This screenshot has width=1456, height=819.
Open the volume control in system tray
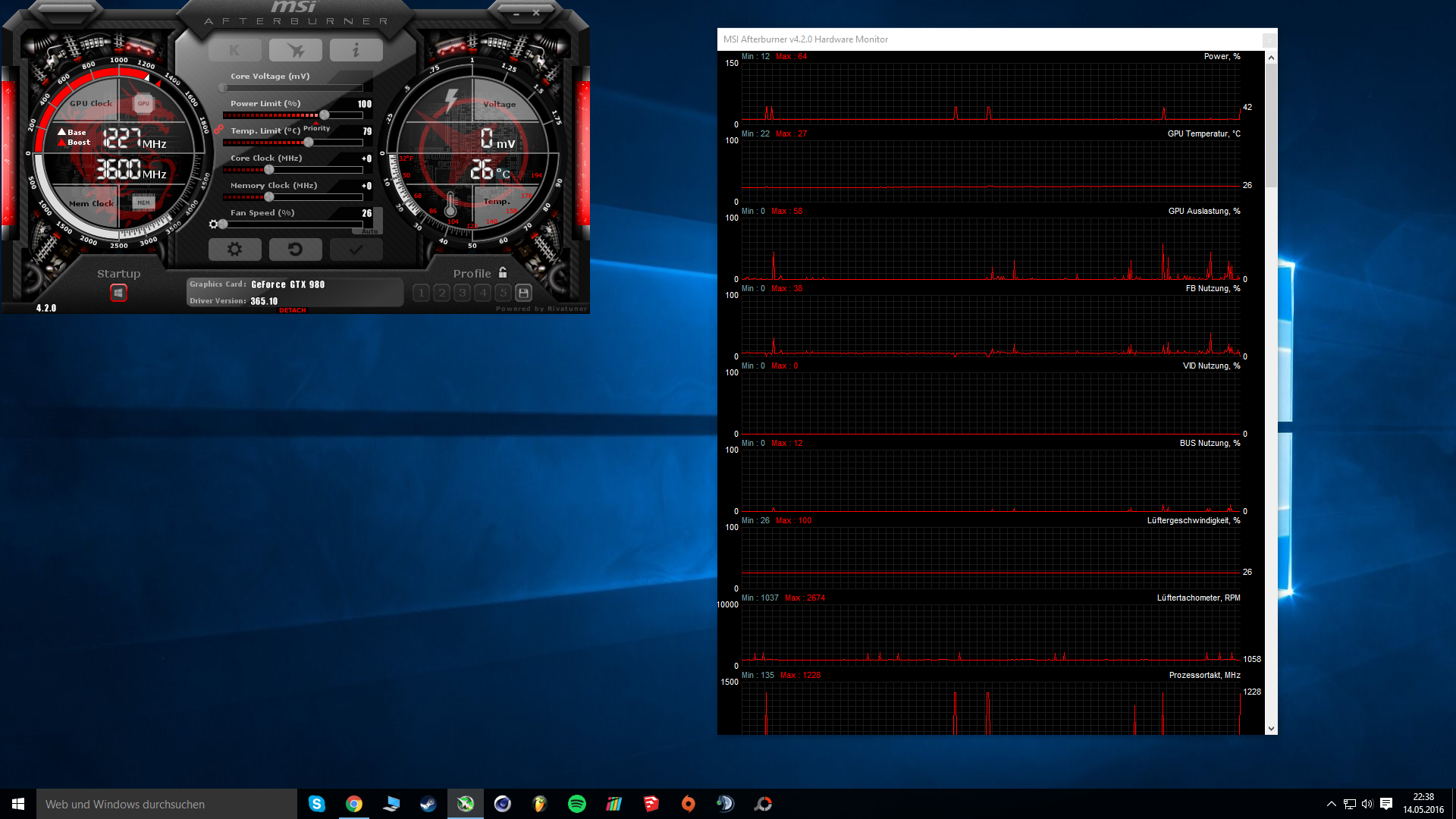pyautogui.click(x=1367, y=804)
